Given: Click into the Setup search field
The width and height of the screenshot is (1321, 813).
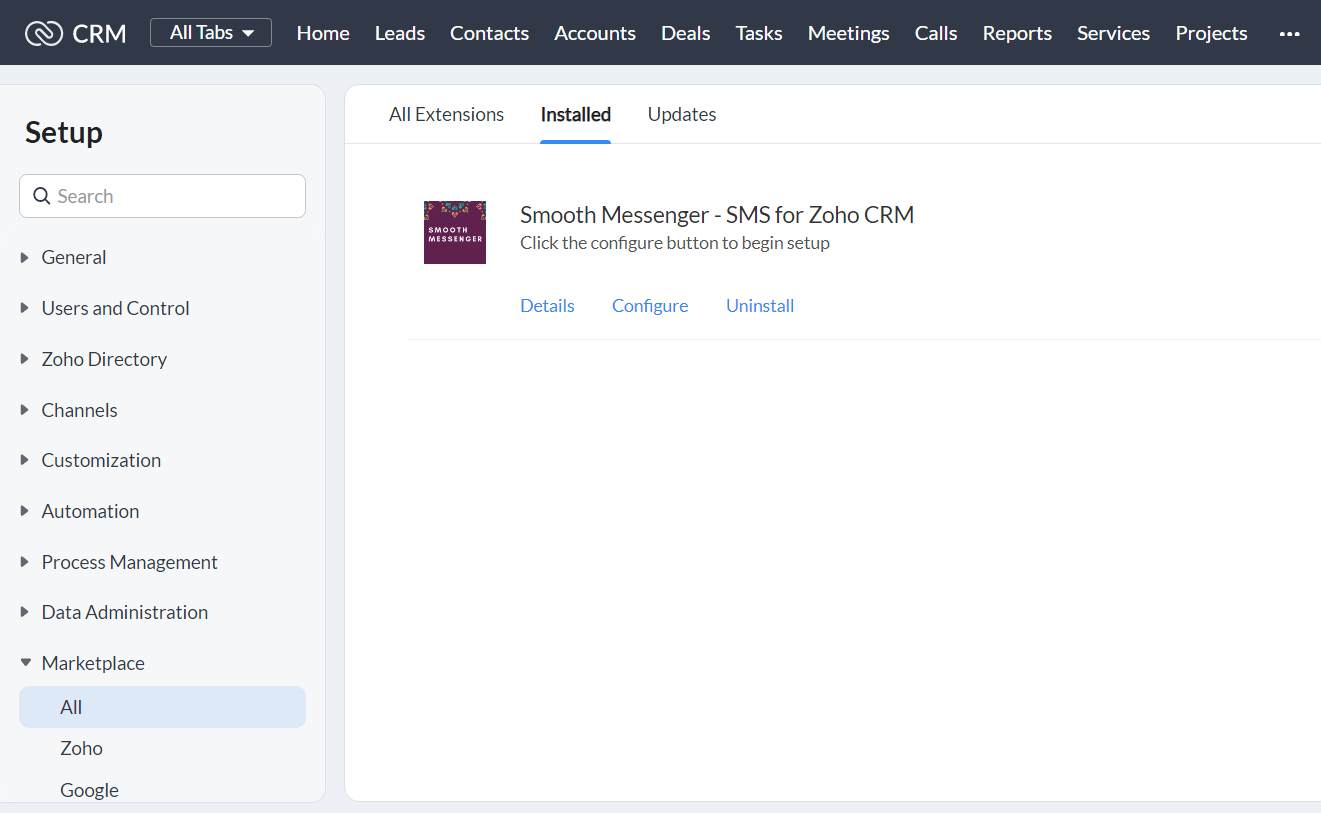Looking at the screenshot, I should (162, 196).
